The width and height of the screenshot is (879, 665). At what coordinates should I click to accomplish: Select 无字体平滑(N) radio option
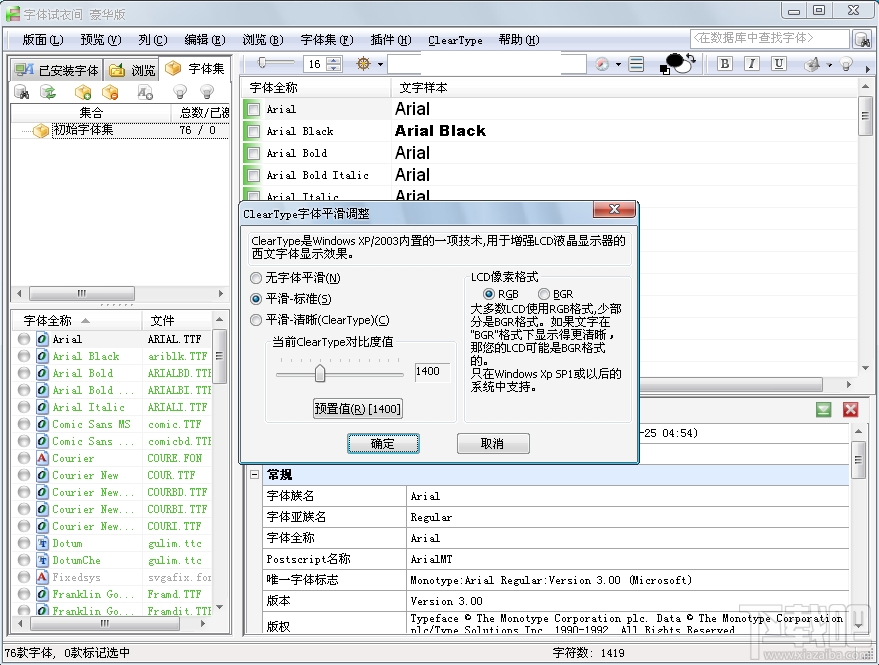point(256,278)
